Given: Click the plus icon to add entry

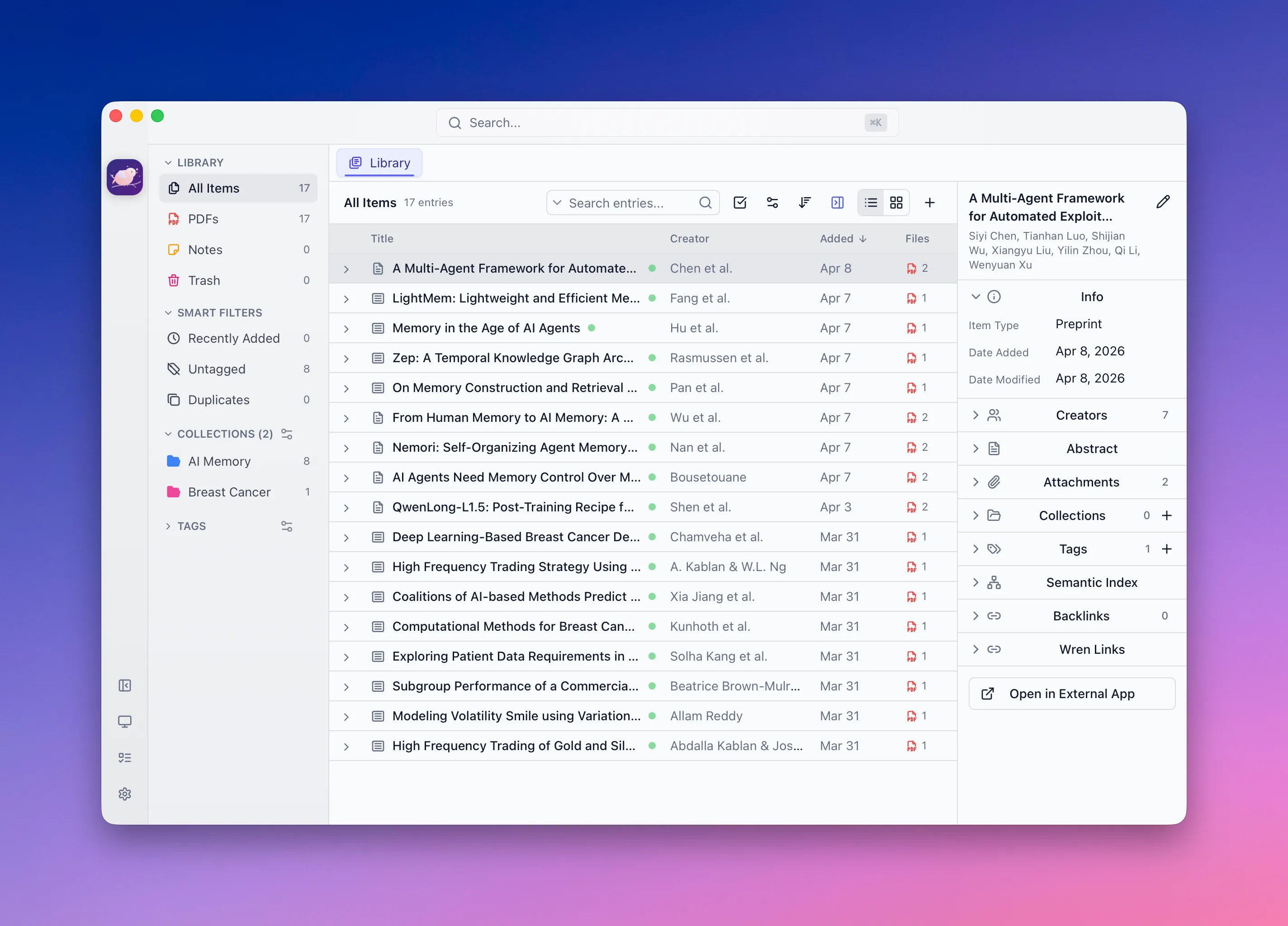Looking at the screenshot, I should 930,203.
